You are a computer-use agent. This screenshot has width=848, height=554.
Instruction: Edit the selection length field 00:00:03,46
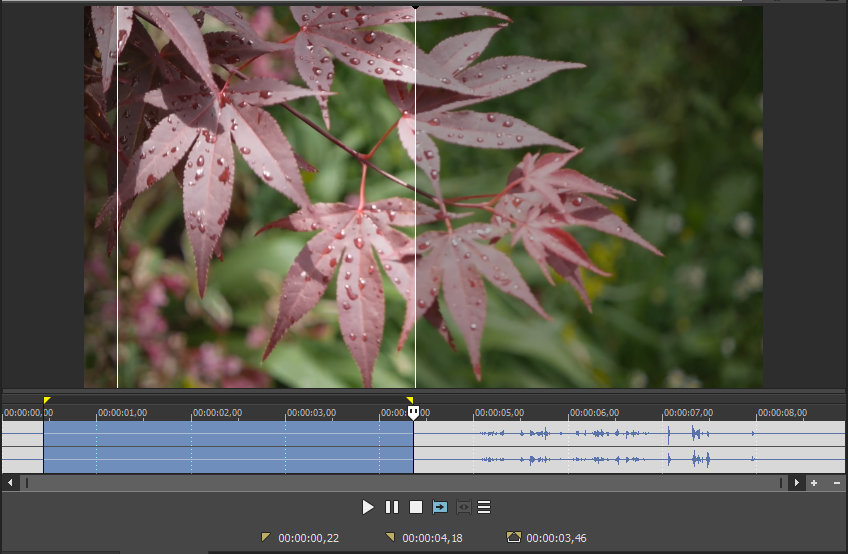click(557, 538)
